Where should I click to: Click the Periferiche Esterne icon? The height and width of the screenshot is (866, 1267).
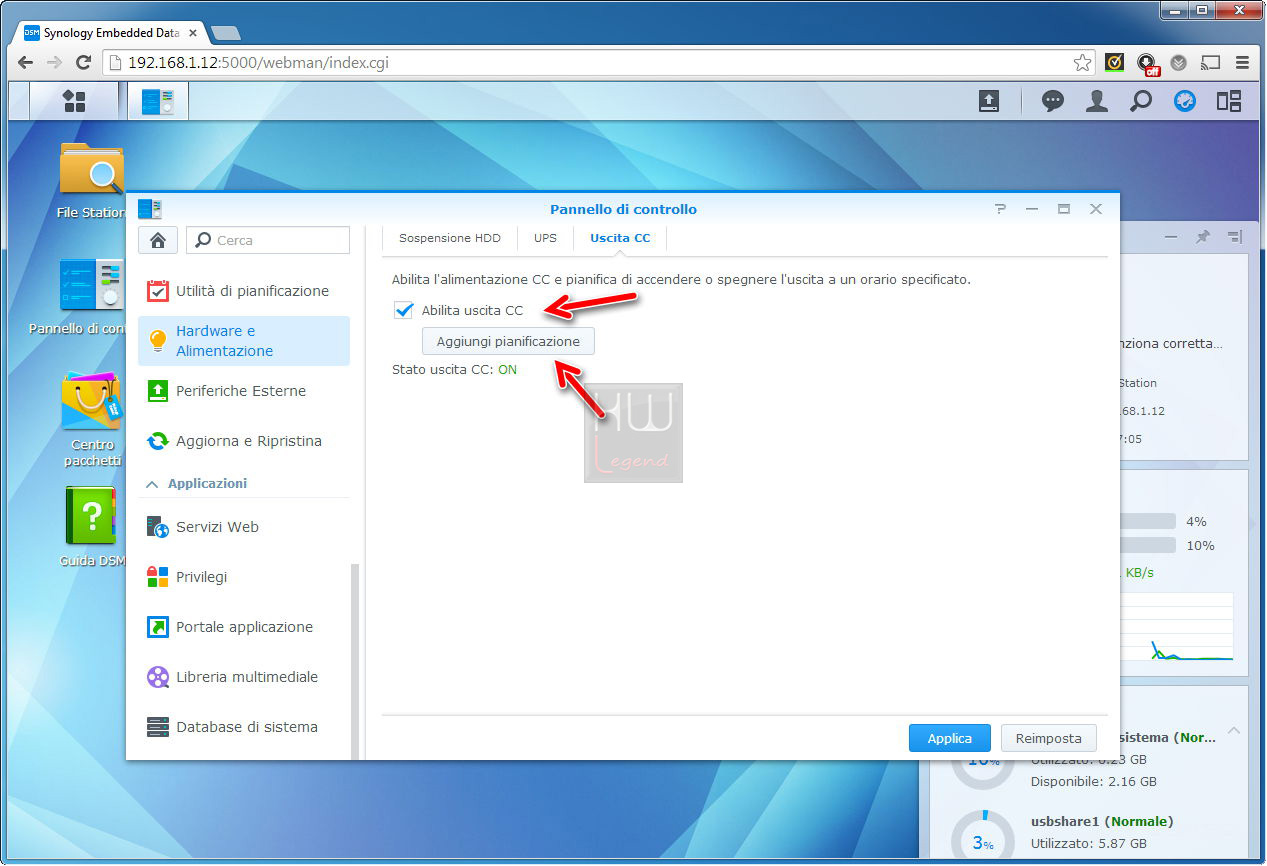158,391
